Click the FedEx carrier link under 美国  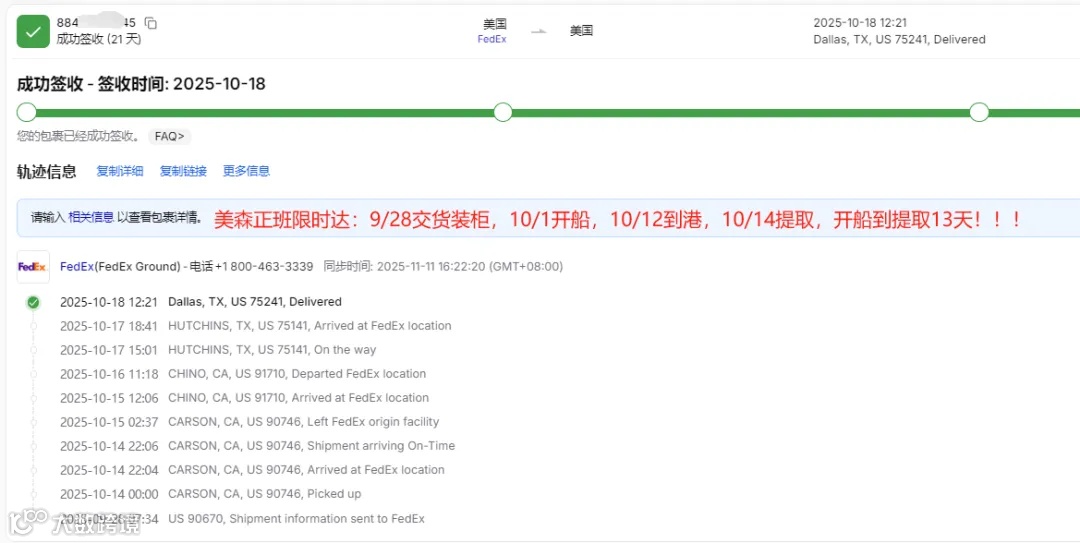coord(492,39)
